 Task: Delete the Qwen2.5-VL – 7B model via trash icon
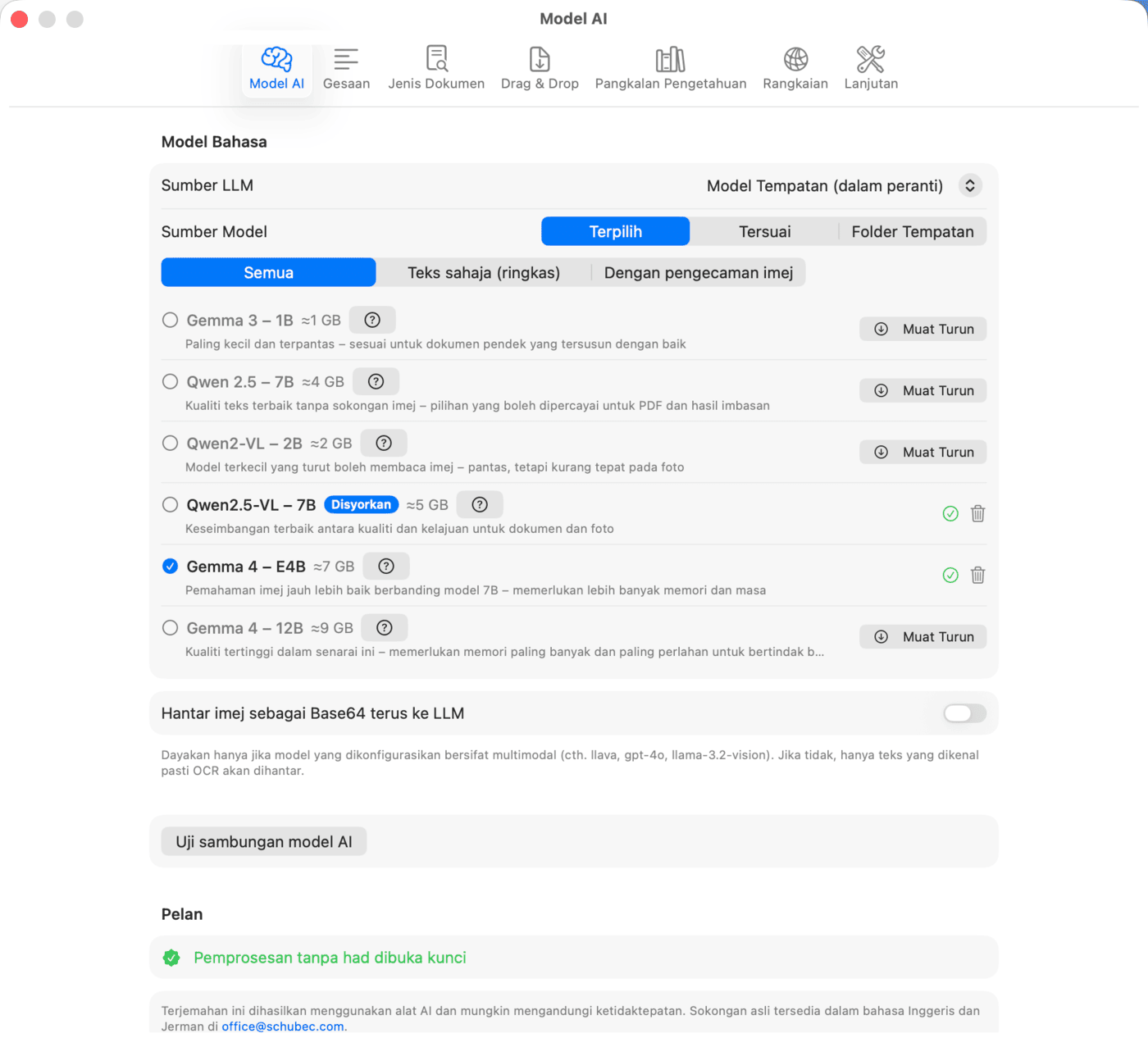coord(977,513)
